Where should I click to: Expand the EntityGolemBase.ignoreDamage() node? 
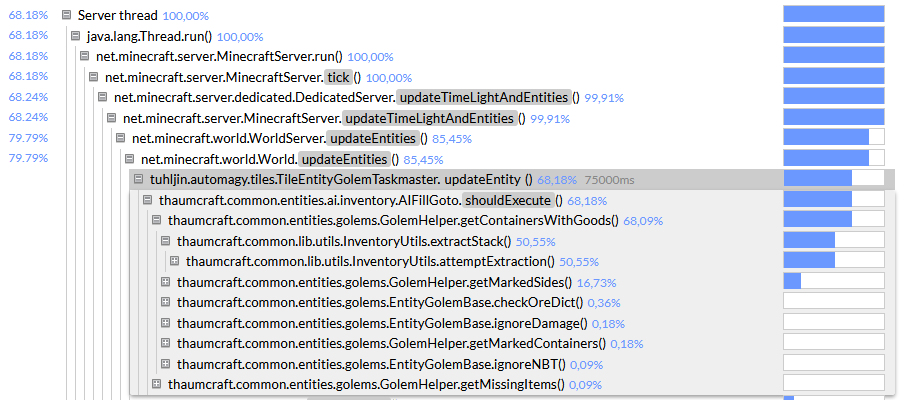[x=165, y=323]
